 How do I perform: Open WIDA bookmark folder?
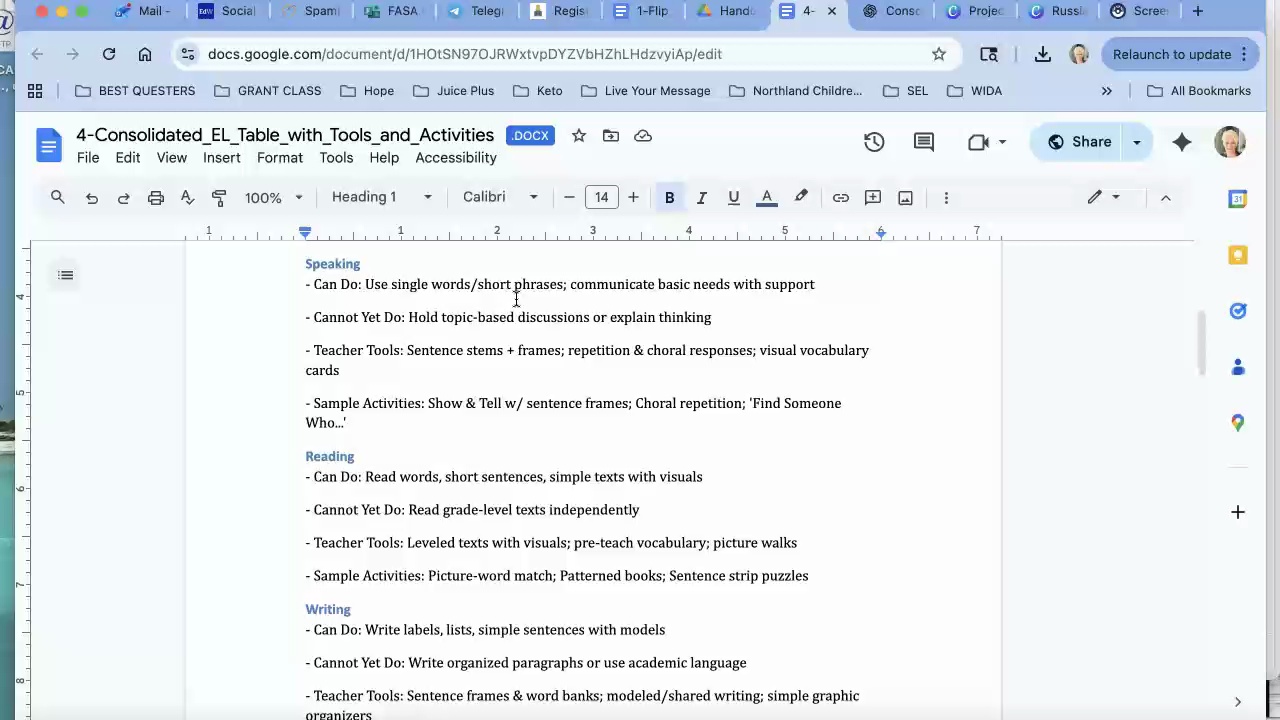click(974, 91)
